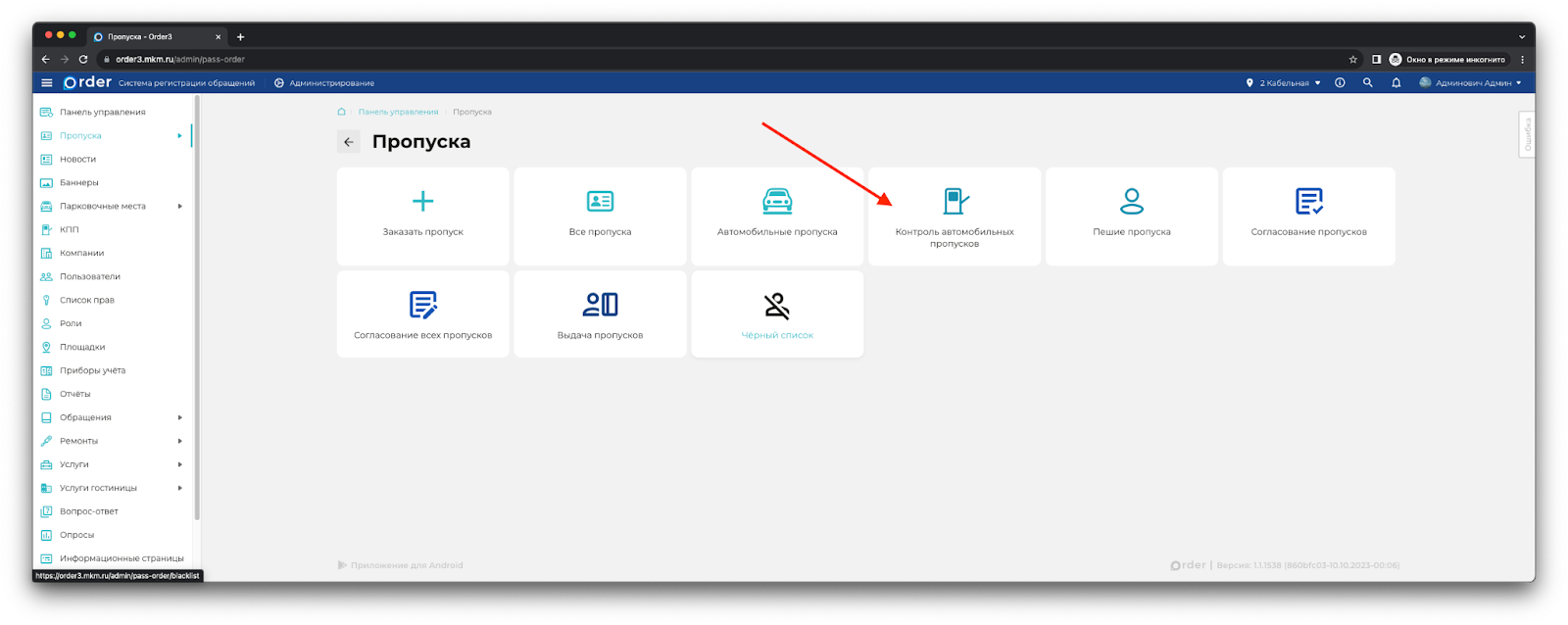Click the plus icon to order a pass
The height and width of the screenshot is (625, 1568).
pos(422,202)
